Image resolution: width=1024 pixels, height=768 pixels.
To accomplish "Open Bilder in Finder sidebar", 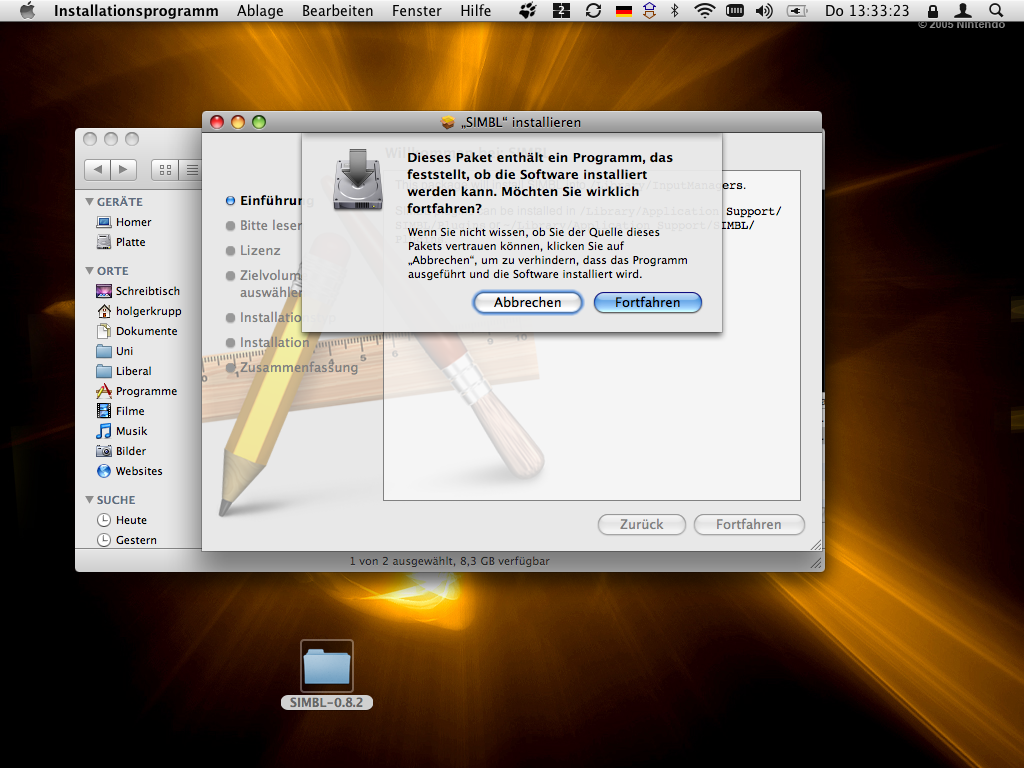I will (121, 451).
